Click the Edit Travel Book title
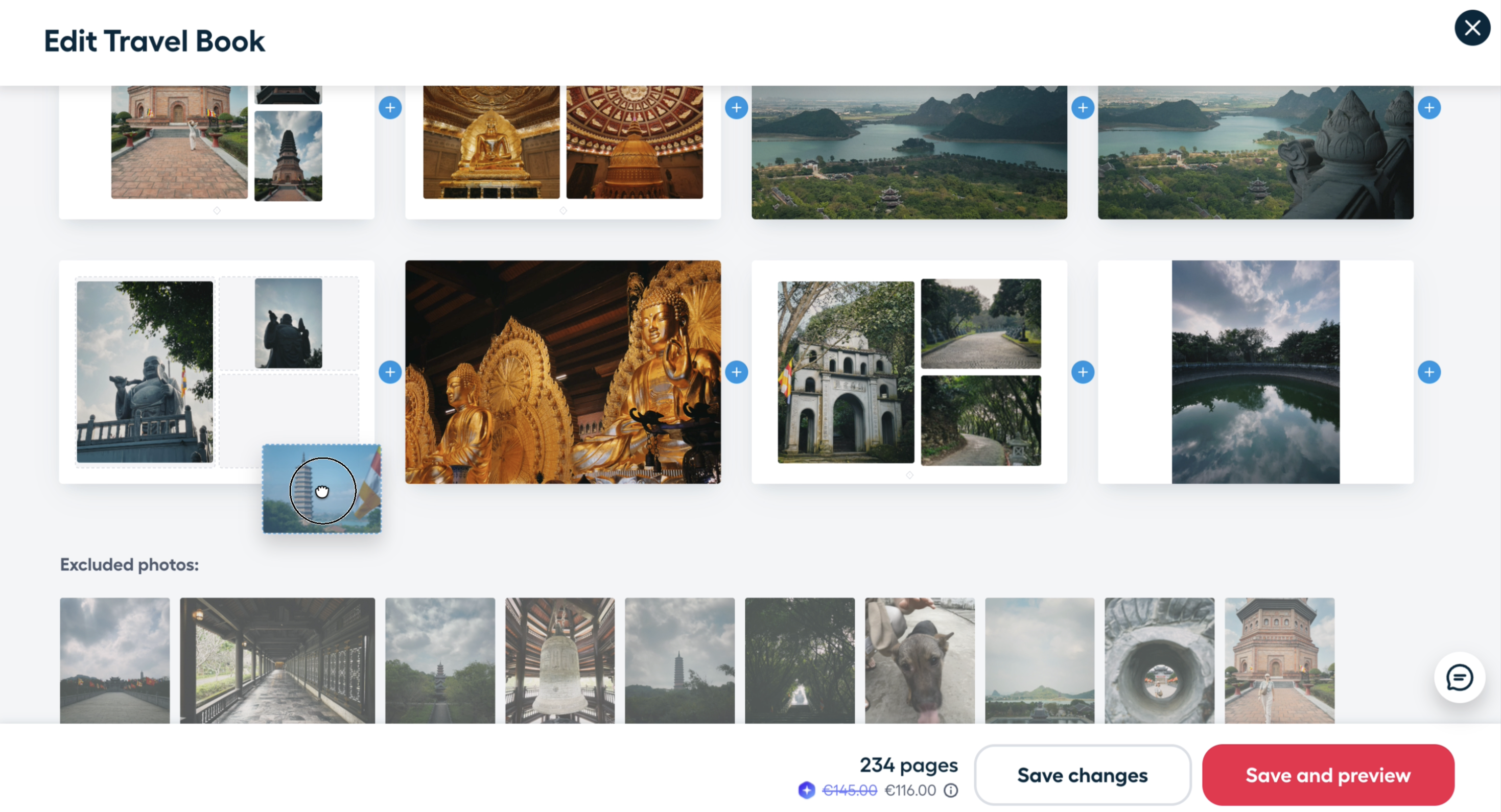The image size is (1501, 812). (154, 41)
